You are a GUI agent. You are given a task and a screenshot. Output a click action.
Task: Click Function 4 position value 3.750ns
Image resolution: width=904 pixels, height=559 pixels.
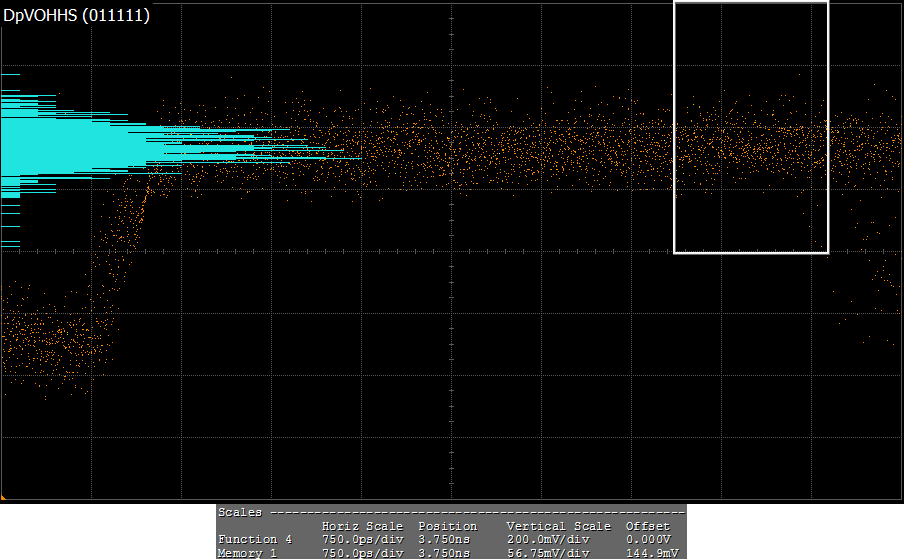[443, 540]
